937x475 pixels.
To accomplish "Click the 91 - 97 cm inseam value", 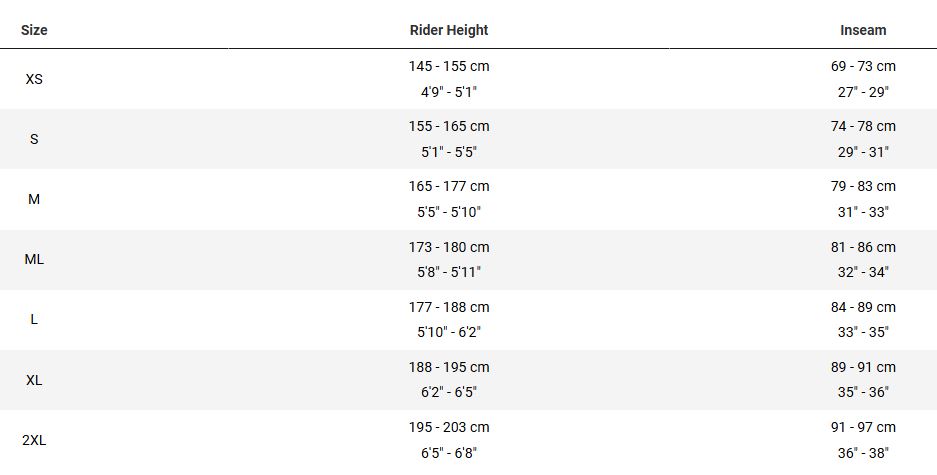I will (863, 427).
